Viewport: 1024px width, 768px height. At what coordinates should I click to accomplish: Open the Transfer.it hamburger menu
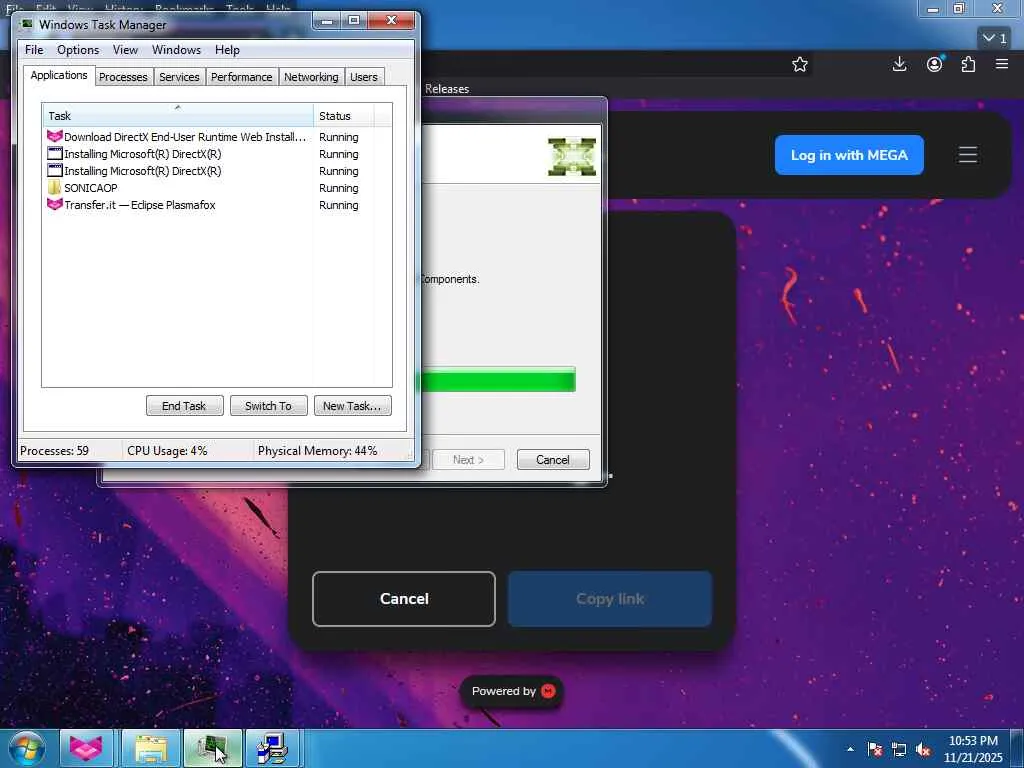coord(968,155)
